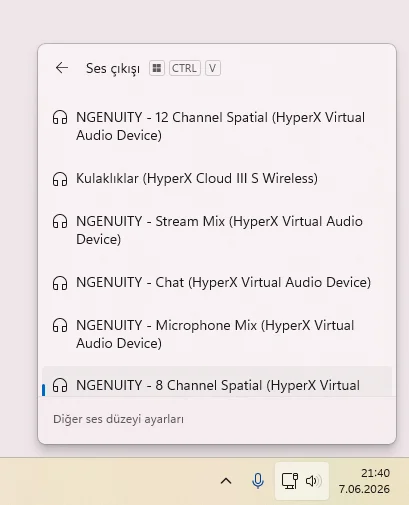Click the headphone icon beside Stream Mix
The image size is (409, 505).
pos(60,221)
